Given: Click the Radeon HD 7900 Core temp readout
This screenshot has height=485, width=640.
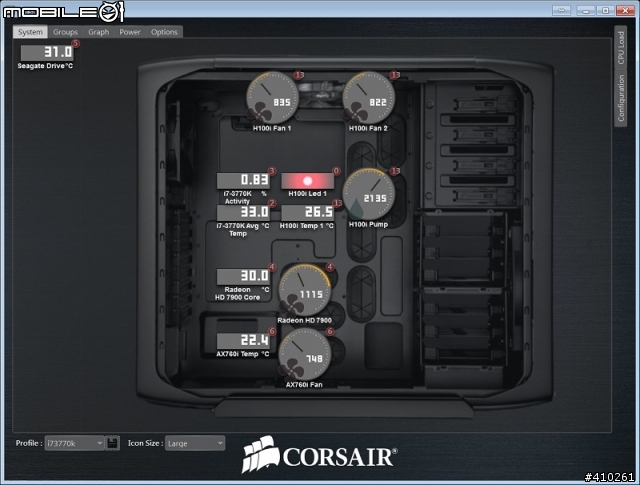Looking at the screenshot, I should point(243,276).
